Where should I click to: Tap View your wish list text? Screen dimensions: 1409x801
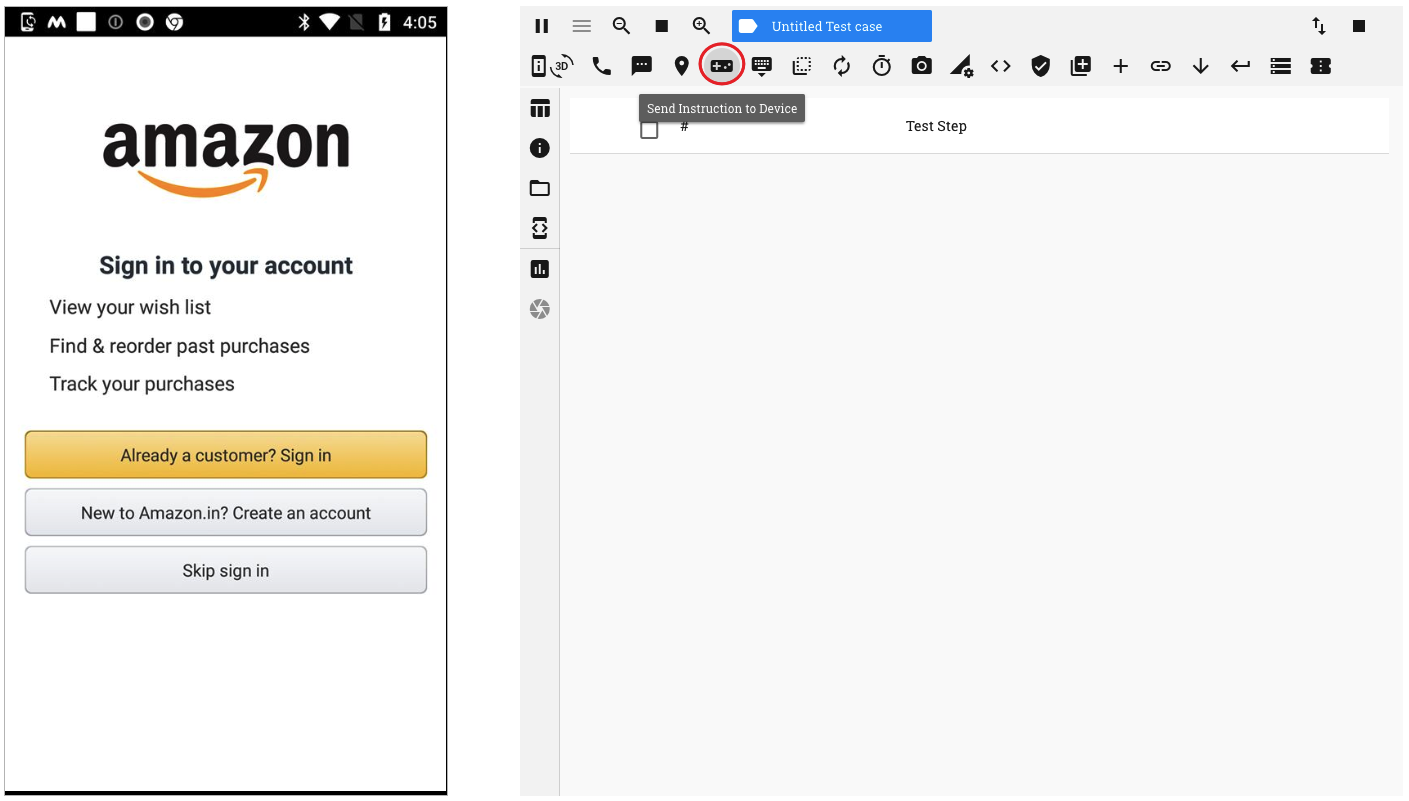pyautogui.click(x=131, y=307)
